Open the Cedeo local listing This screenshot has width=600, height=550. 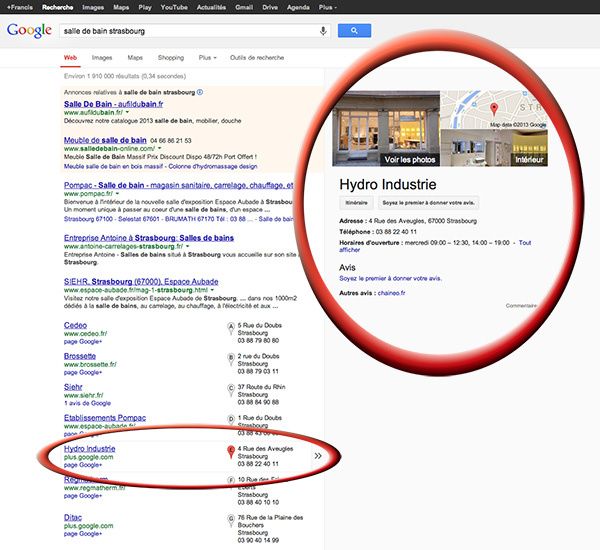75,325
